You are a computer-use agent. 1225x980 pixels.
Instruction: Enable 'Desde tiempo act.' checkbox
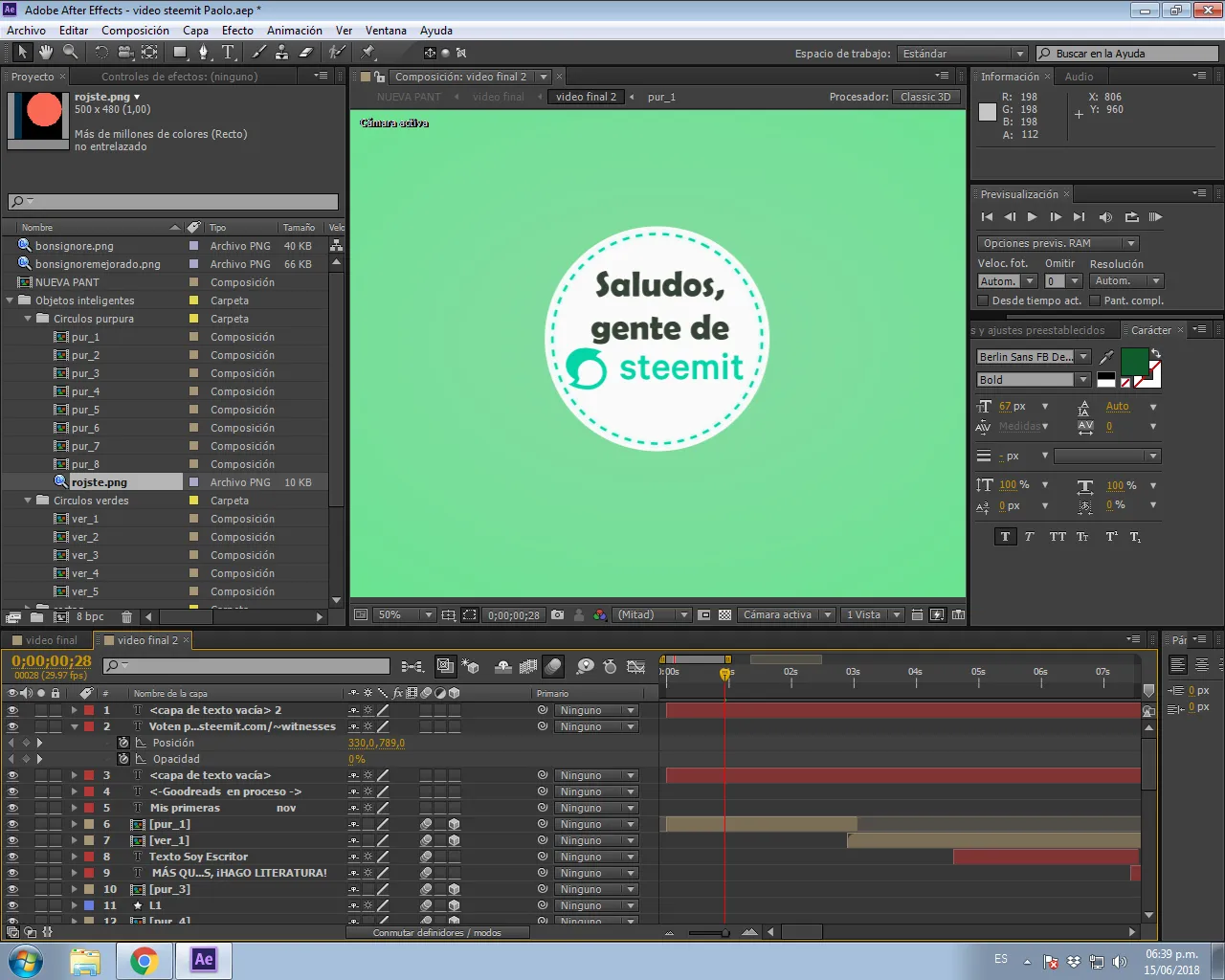[x=982, y=301]
